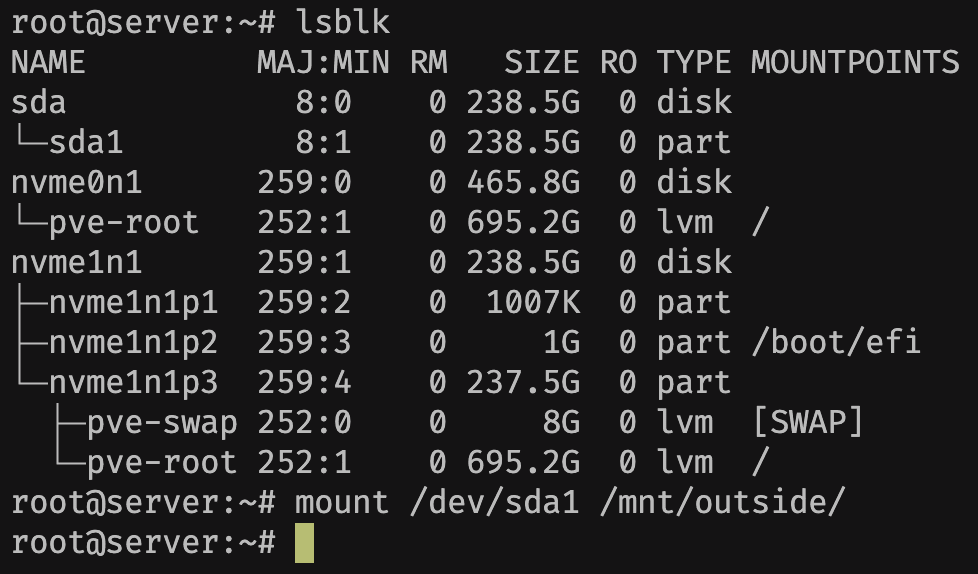
Task: Click the 465.8G size value
Action: point(523,182)
